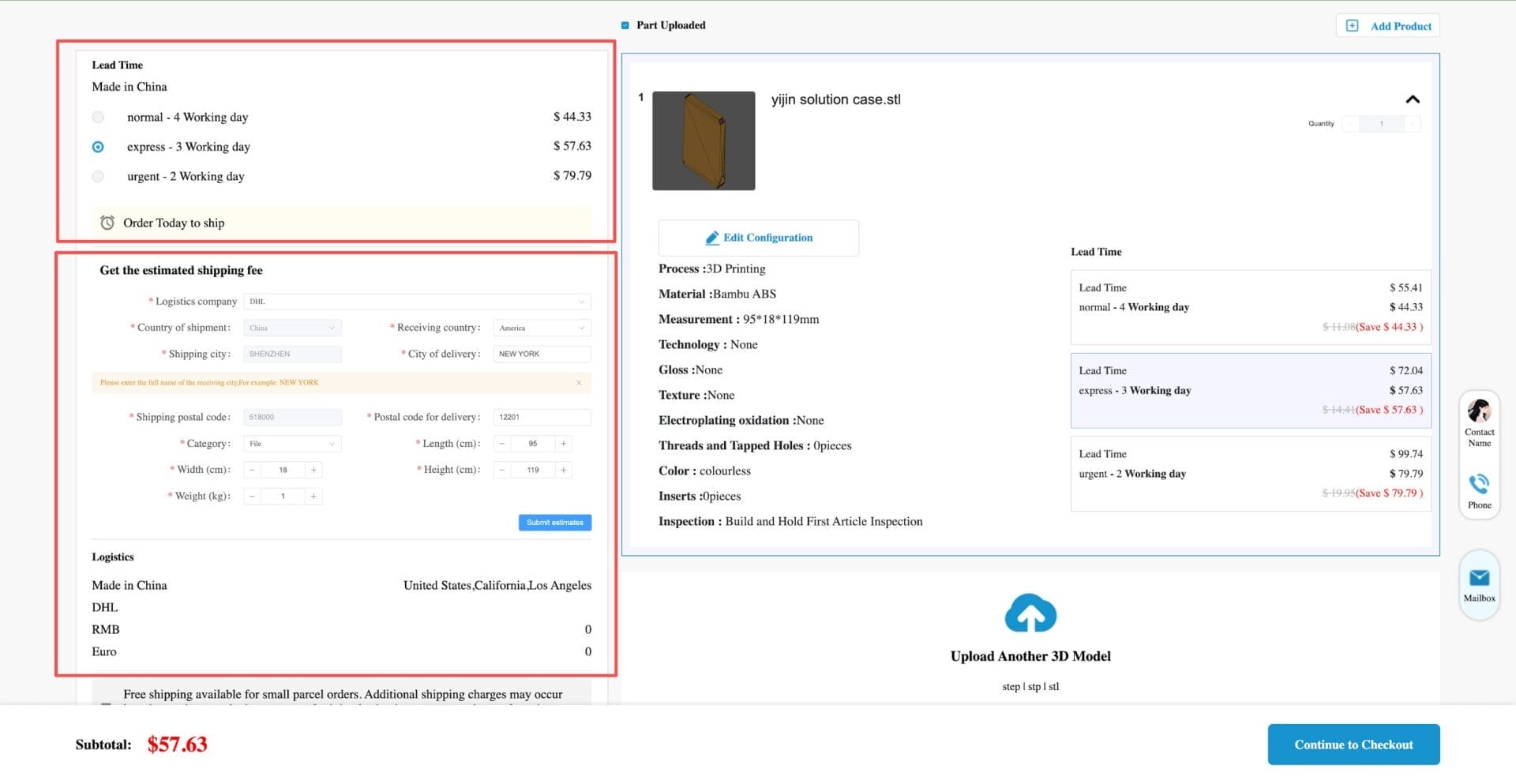Open the Contact Name avatar icon
Screen dimensions: 1516x784
(1479, 411)
